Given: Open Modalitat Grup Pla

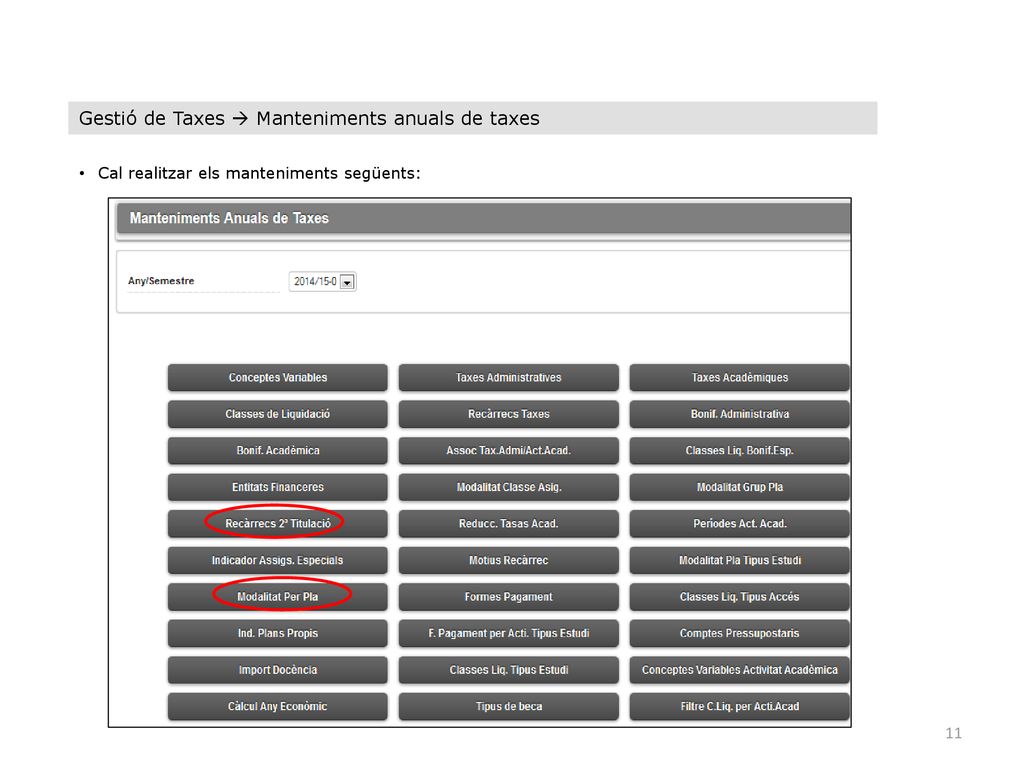Looking at the screenshot, I should click(x=739, y=487).
